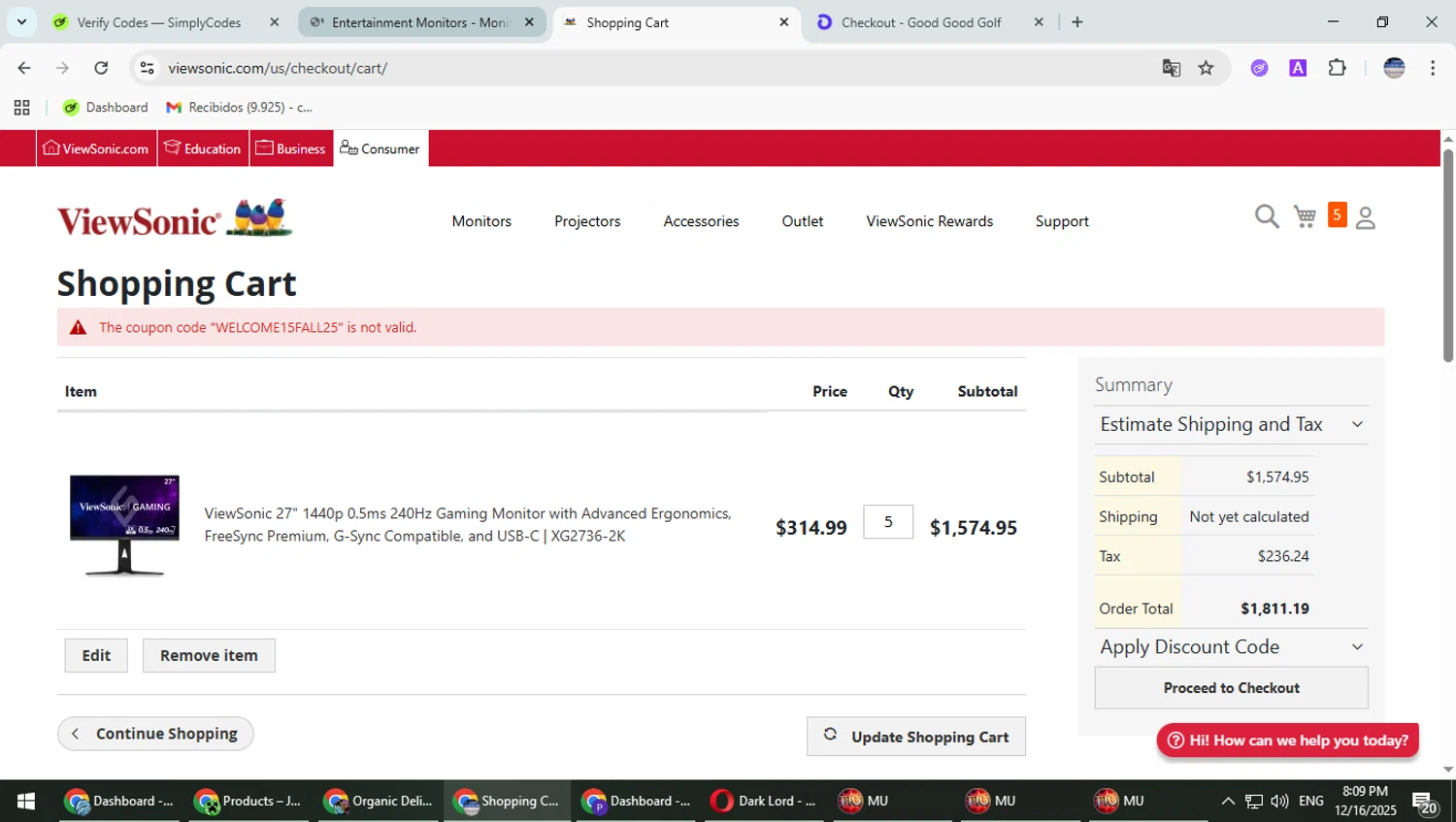
Task: Click the XG2736-2K monitor product title
Action: tap(468, 524)
